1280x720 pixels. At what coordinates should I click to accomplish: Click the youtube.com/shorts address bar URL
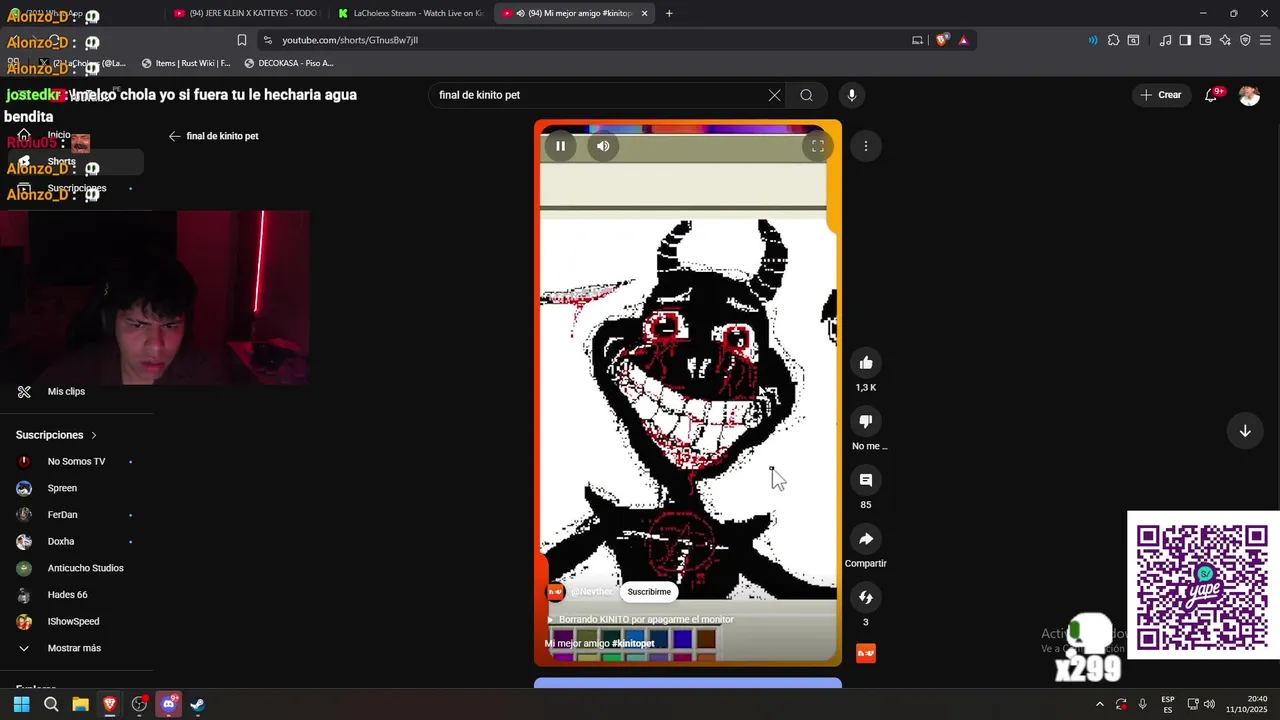(350, 40)
